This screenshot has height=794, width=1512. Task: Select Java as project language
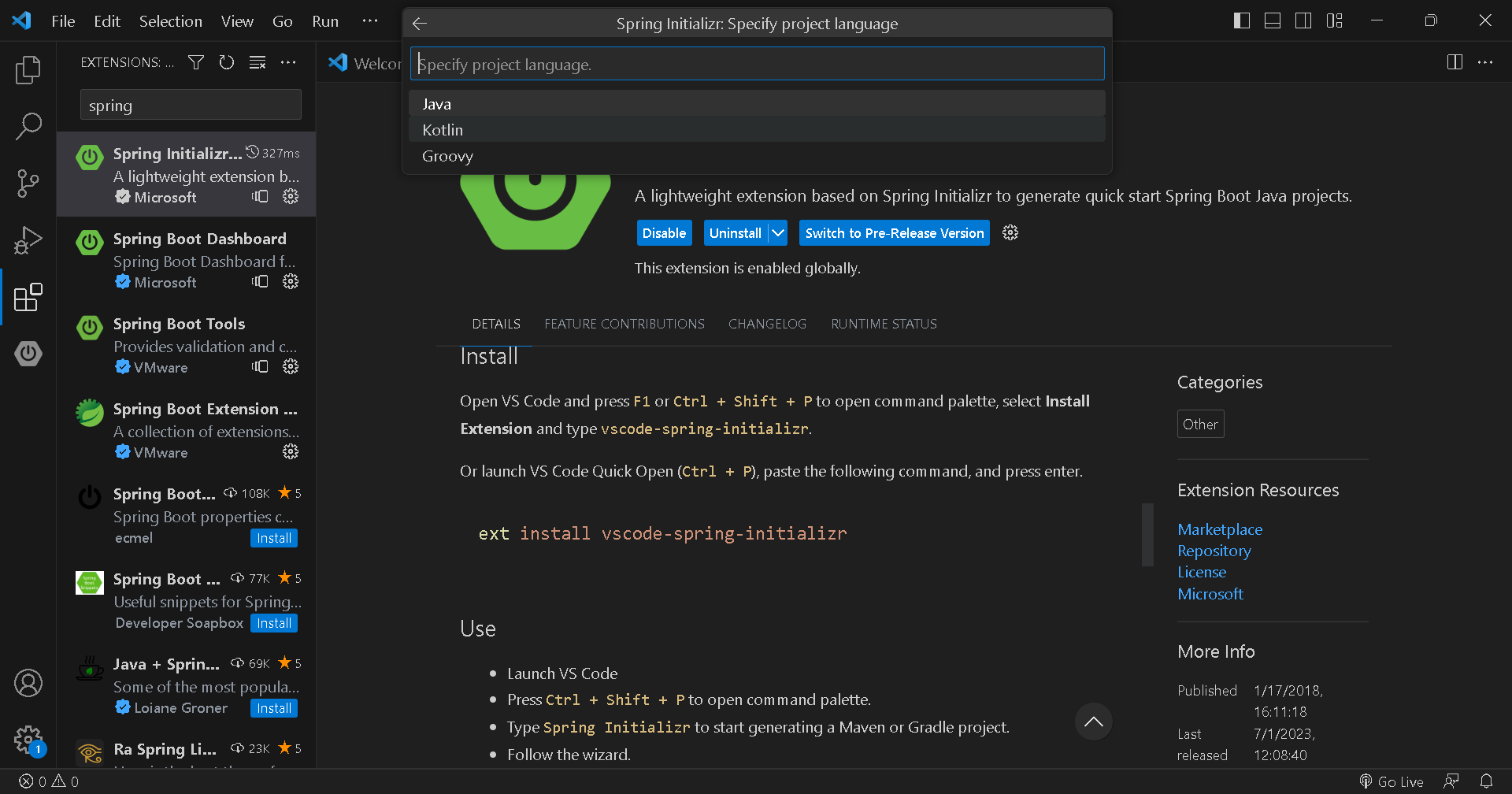pos(757,103)
